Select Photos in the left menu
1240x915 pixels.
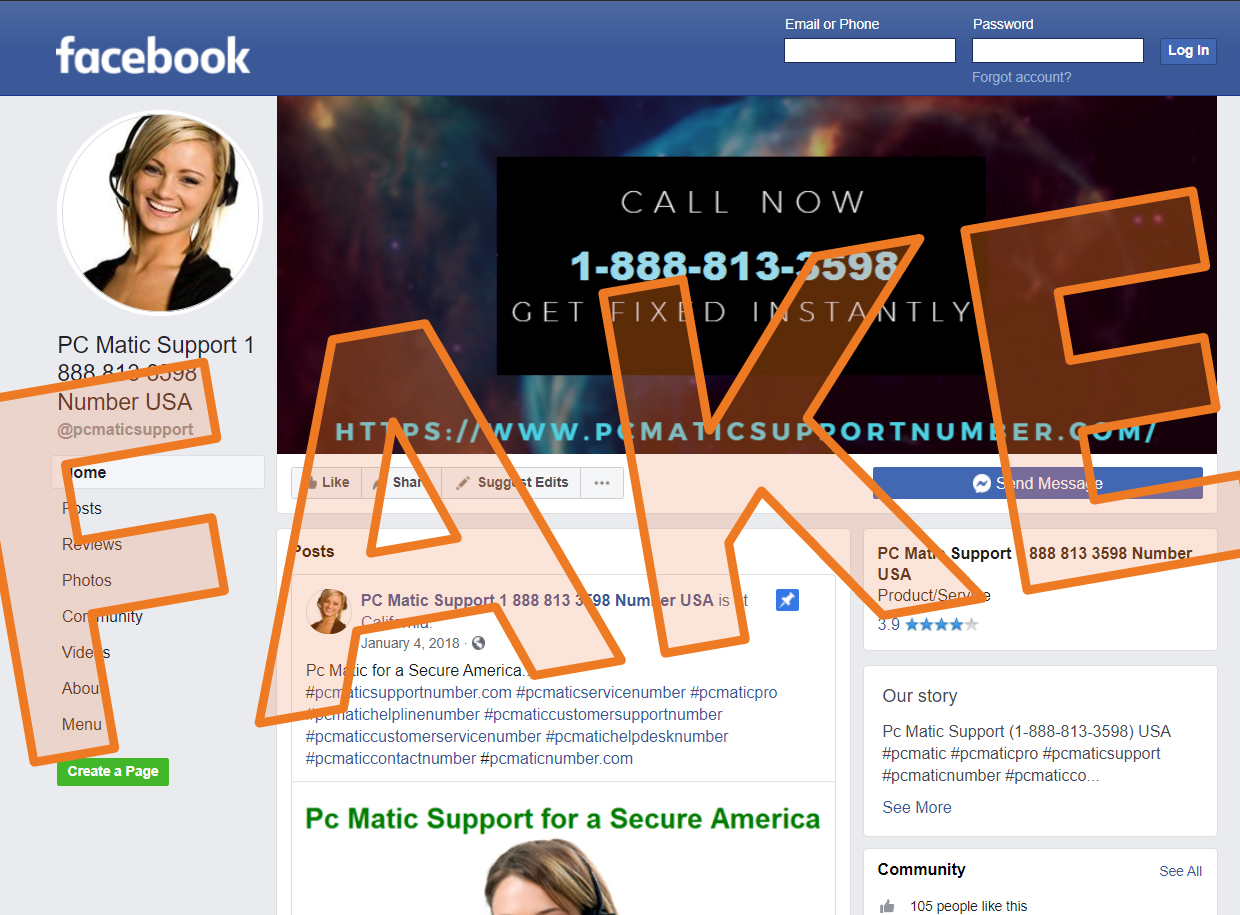click(x=87, y=580)
